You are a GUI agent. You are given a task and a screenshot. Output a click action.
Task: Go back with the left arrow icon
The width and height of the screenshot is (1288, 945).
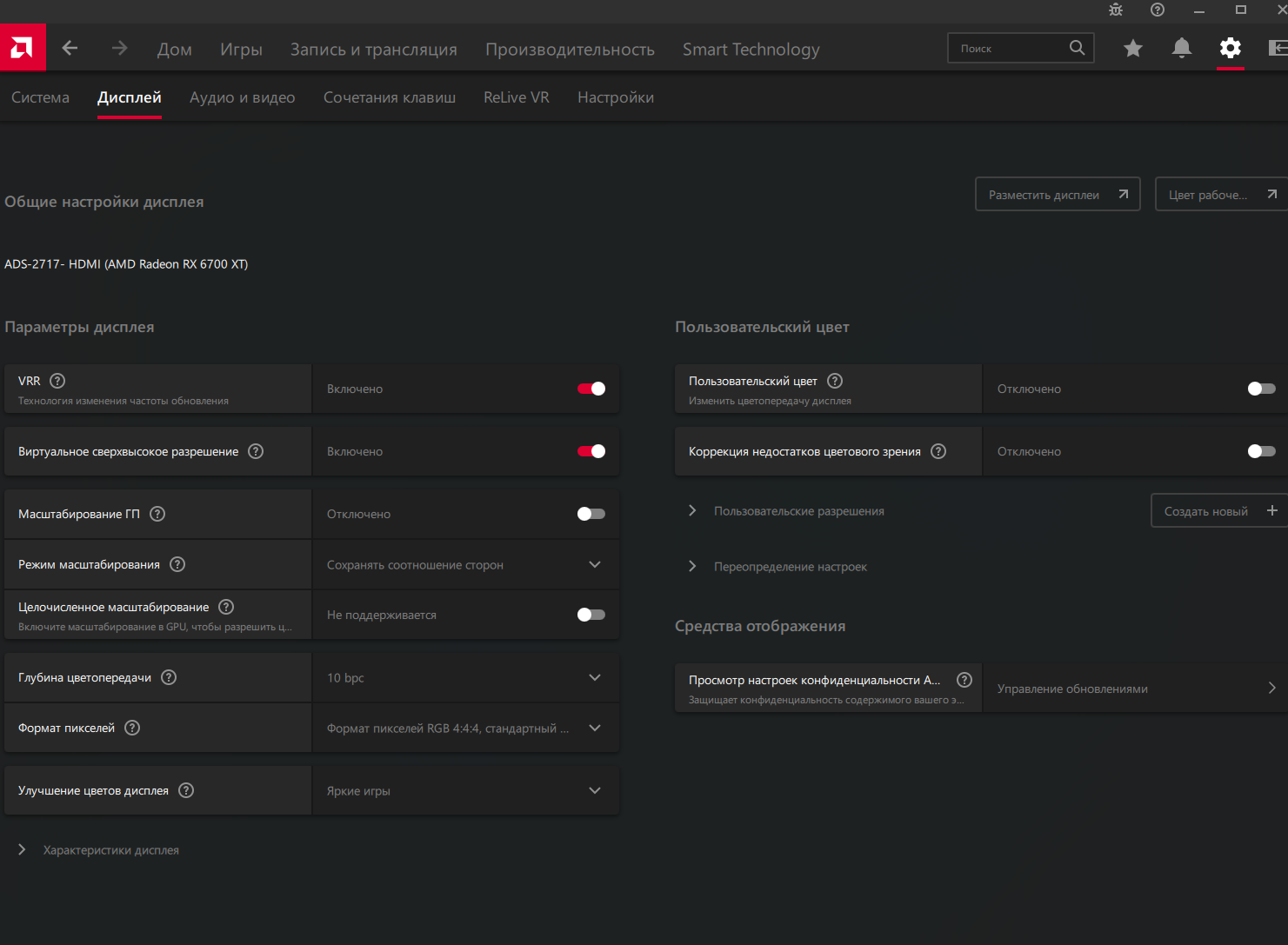coord(70,49)
